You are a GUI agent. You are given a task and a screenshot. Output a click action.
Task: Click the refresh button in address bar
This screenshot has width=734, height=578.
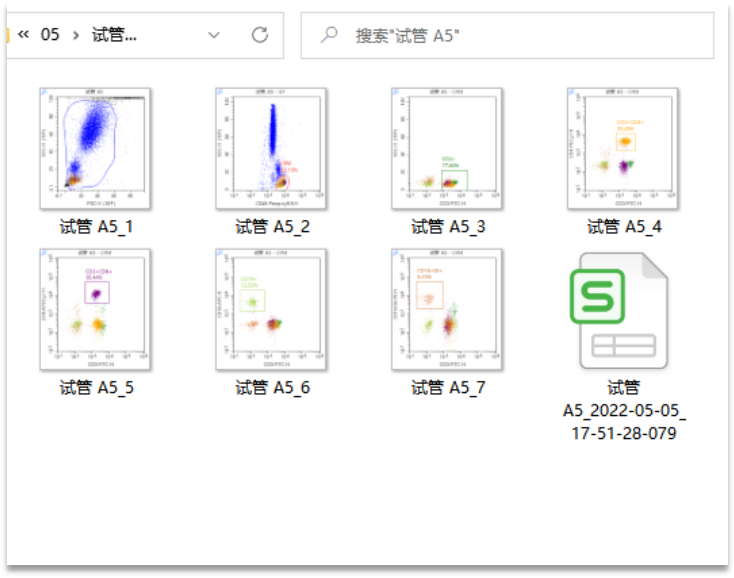point(260,35)
